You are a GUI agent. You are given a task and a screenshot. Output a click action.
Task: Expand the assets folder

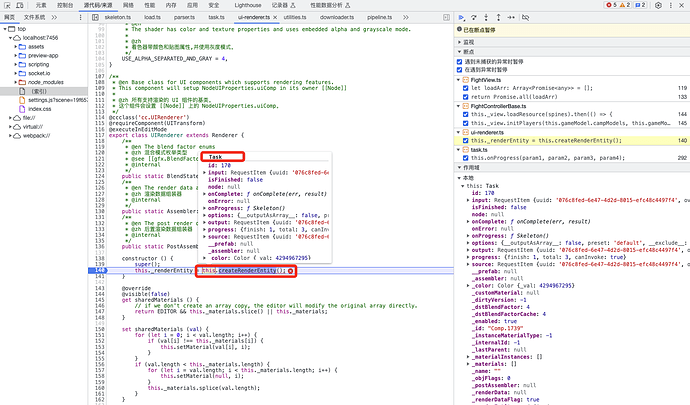[15, 47]
